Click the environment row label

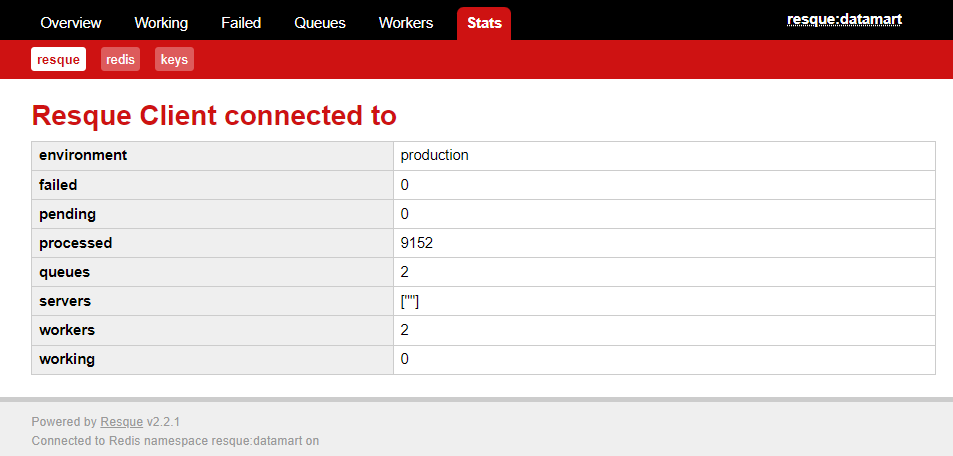83,156
